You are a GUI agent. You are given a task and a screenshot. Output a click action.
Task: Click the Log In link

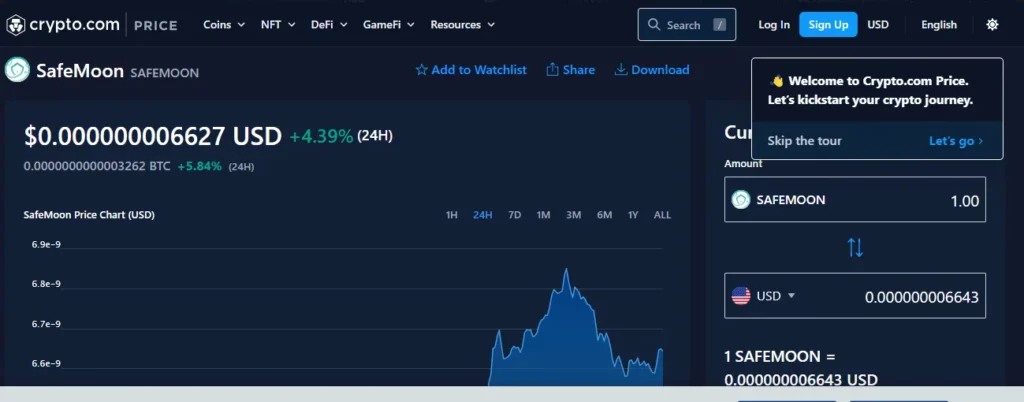pyautogui.click(x=774, y=25)
